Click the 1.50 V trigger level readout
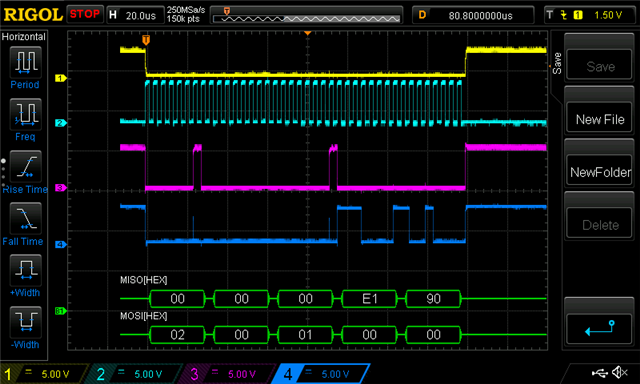The image size is (640, 384). 608,15
